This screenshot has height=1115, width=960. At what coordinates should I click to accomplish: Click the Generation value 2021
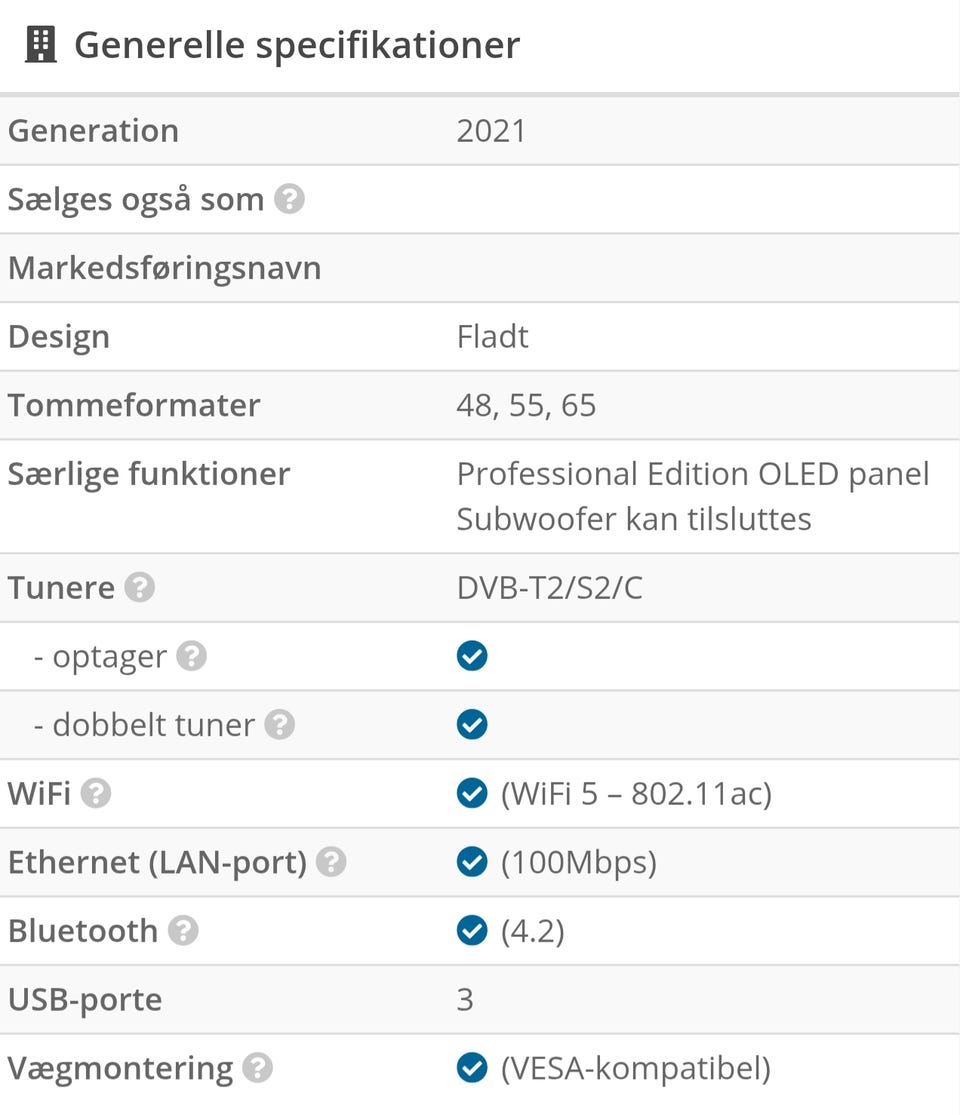[x=491, y=131]
